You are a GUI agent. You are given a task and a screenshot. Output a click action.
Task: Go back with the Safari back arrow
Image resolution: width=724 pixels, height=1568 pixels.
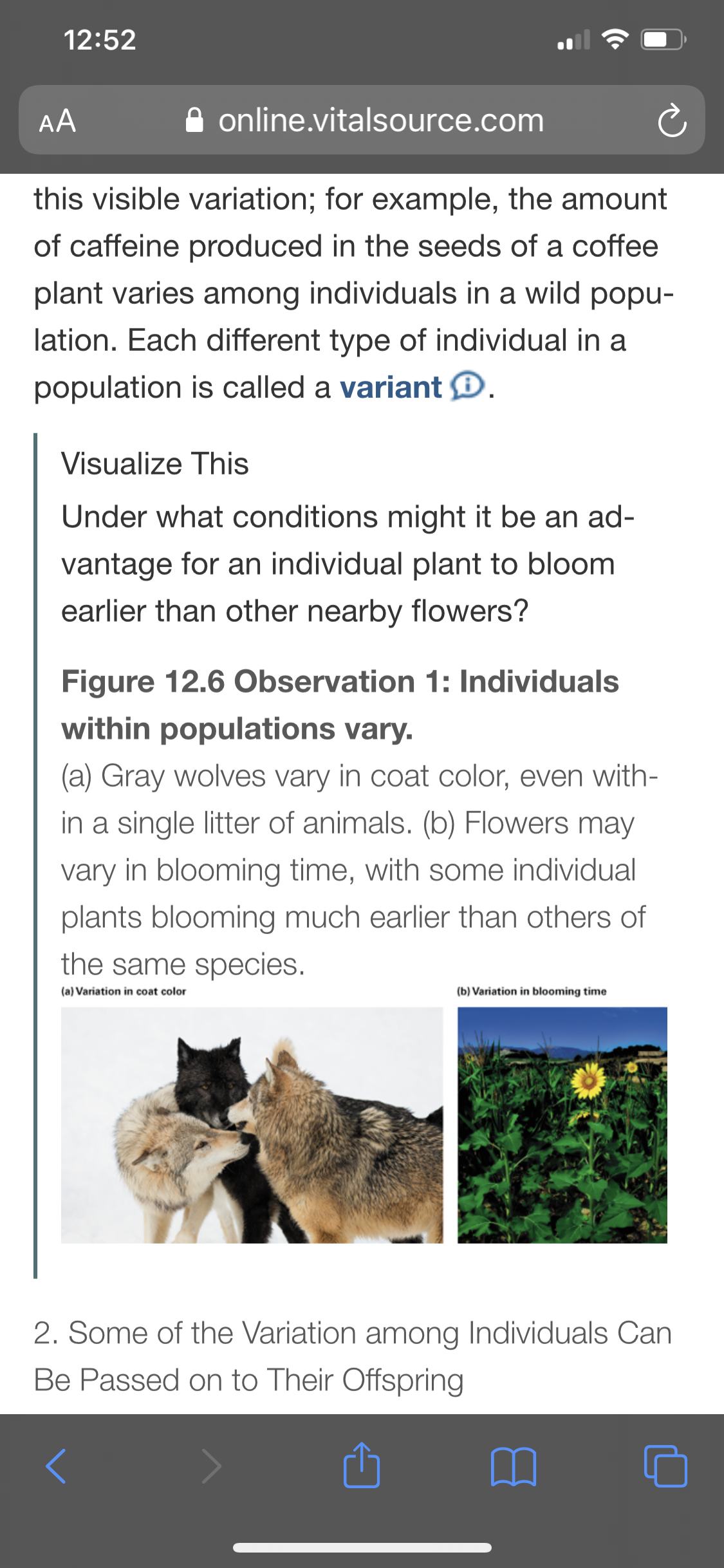[56, 1466]
